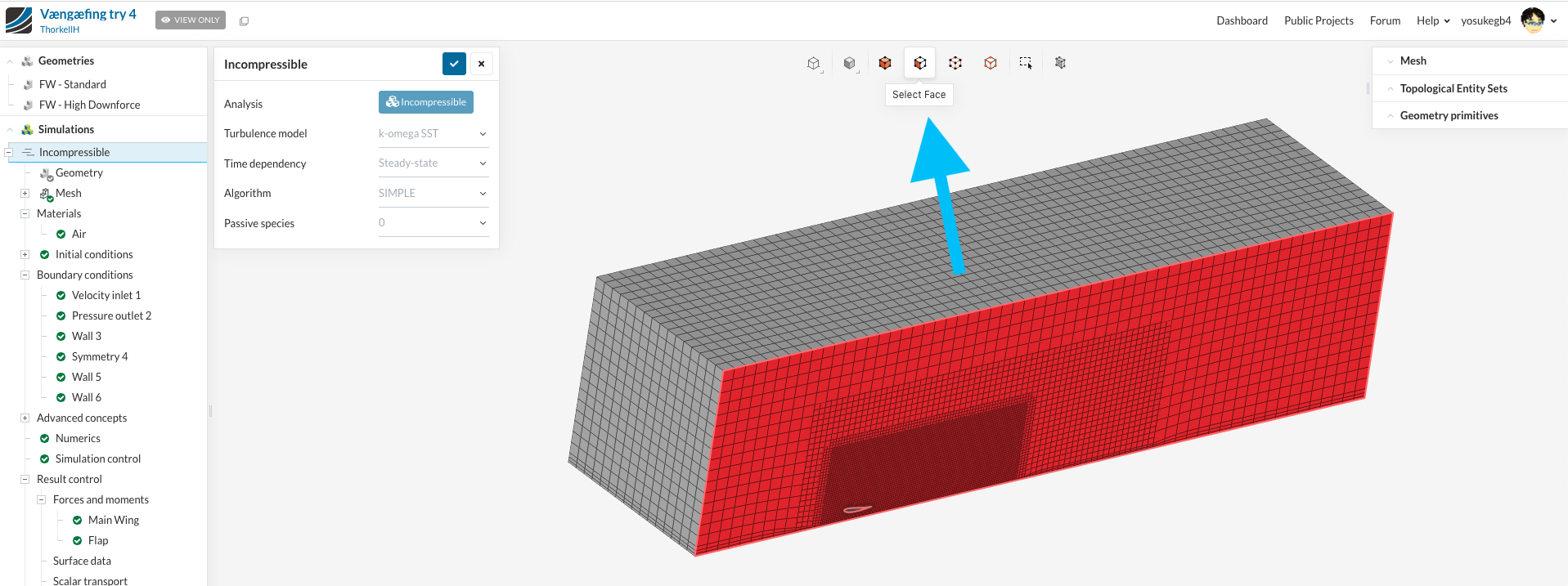This screenshot has height=586, width=1568.
Task: Click the SimScale logo icon
Action: [19, 20]
